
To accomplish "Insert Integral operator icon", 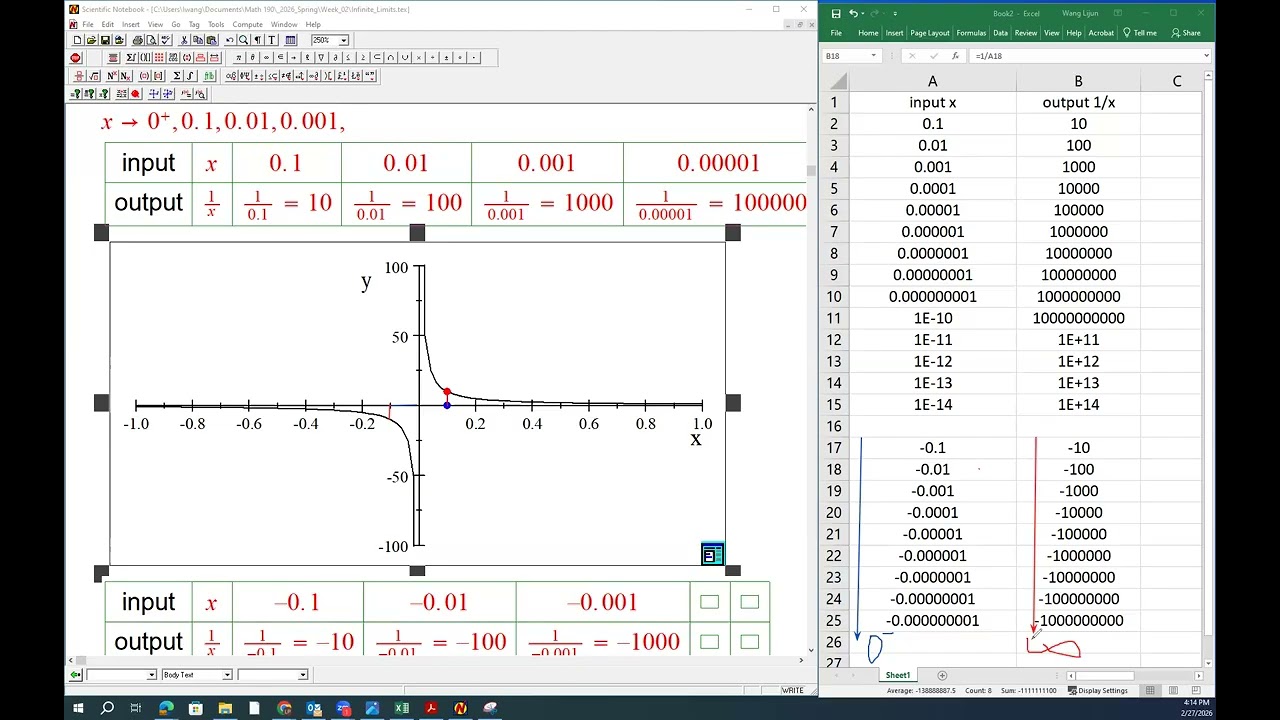I will 190,75.
